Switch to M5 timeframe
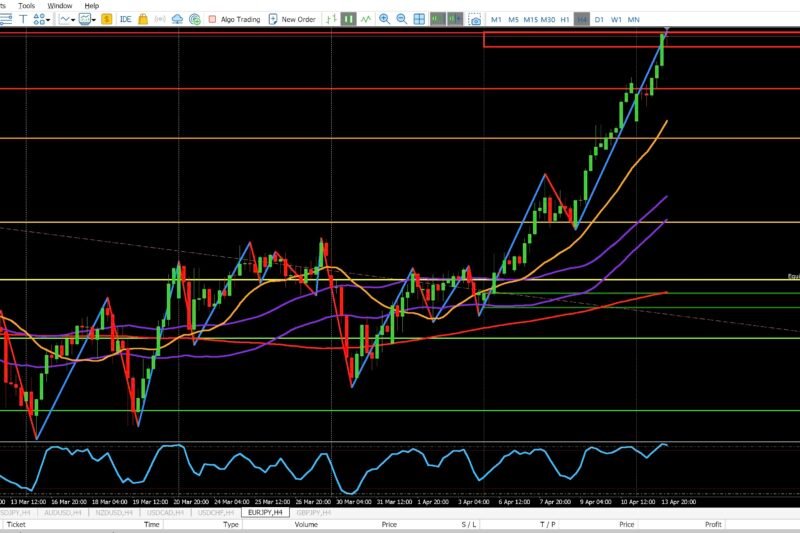 (513, 19)
